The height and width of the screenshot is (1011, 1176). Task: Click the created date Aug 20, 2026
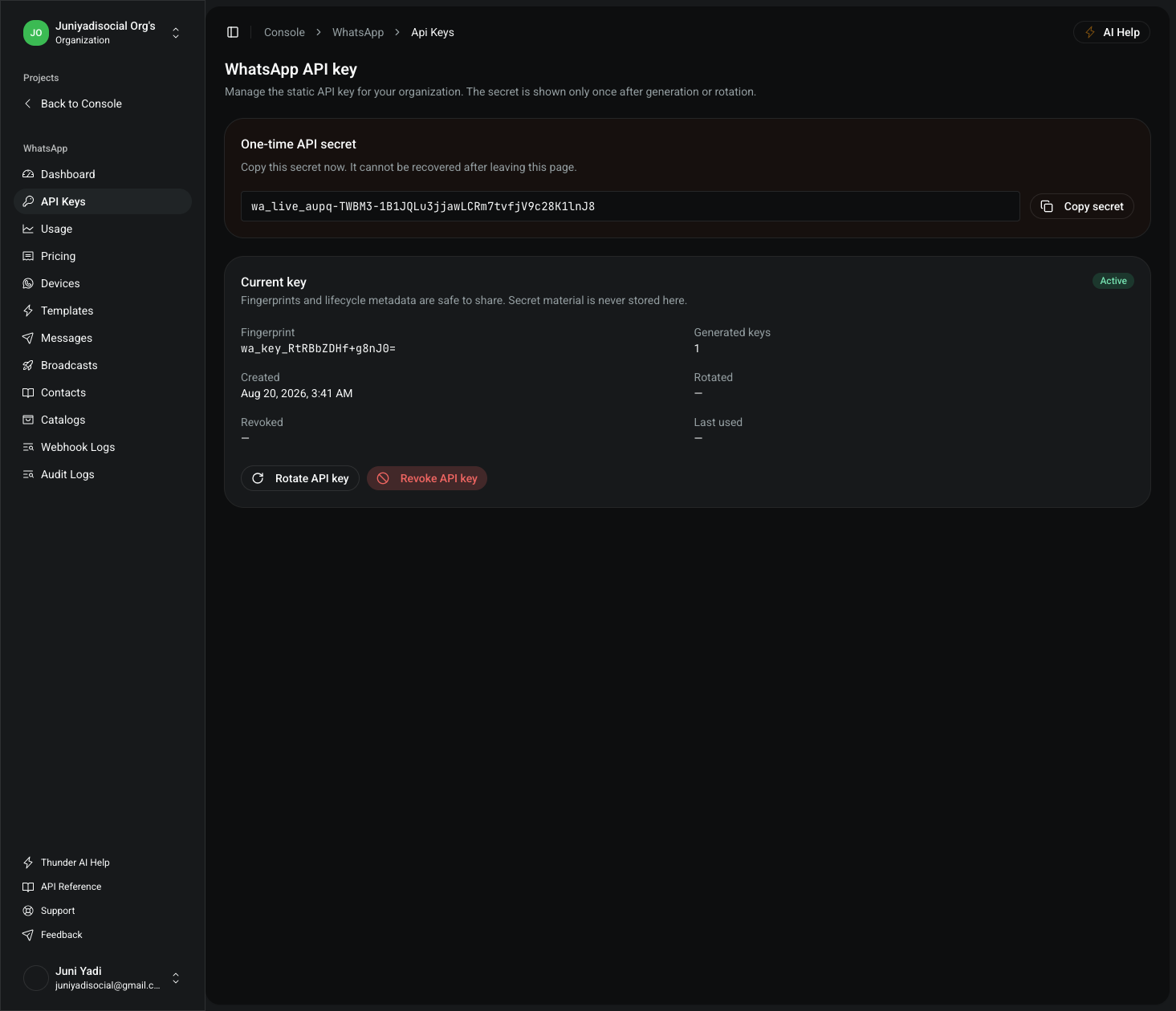pyautogui.click(x=297, y=393)
